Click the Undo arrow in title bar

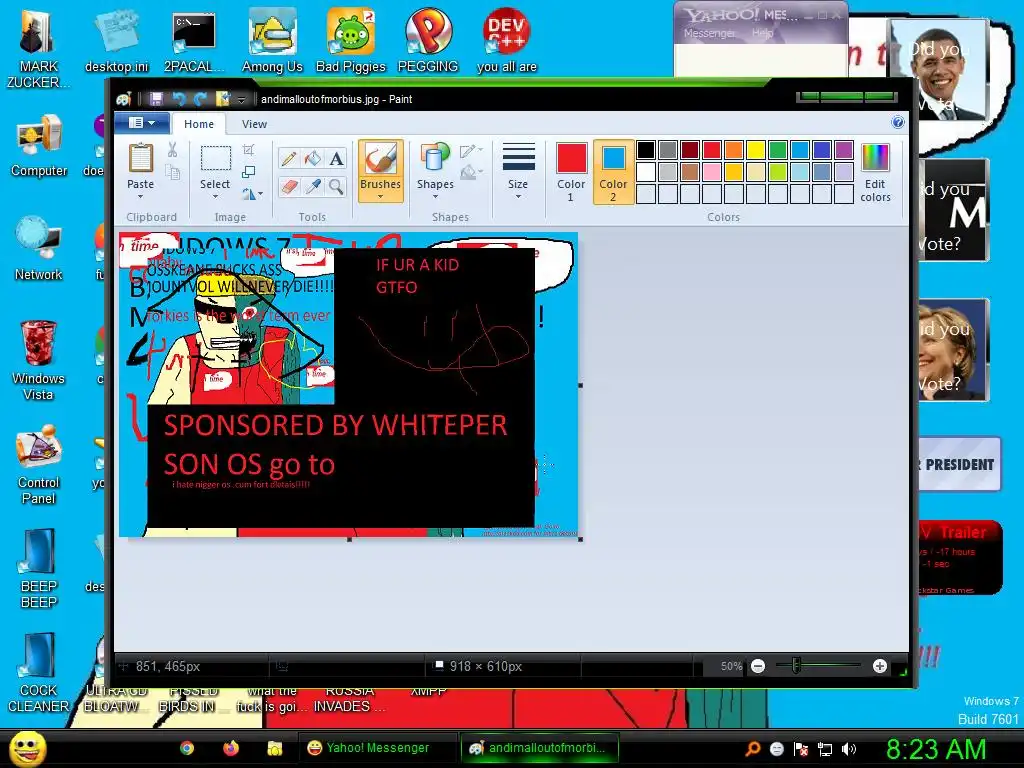point(178,99)
